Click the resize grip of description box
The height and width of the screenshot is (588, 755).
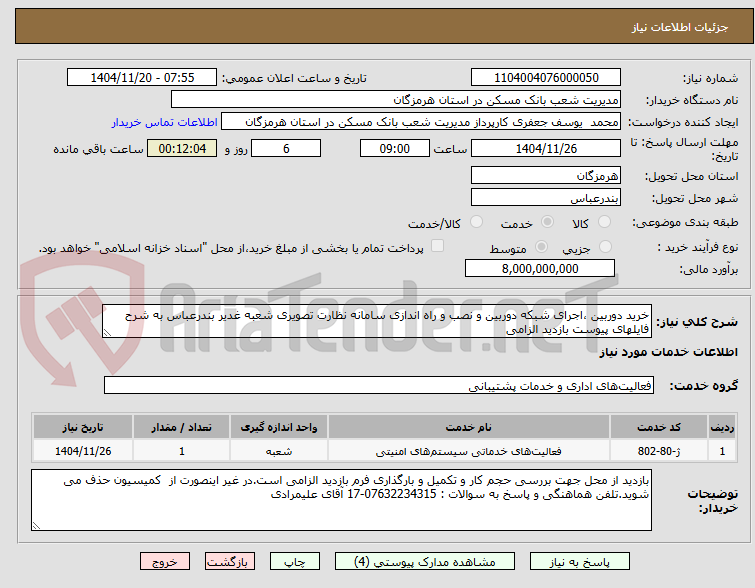(107, 333)
